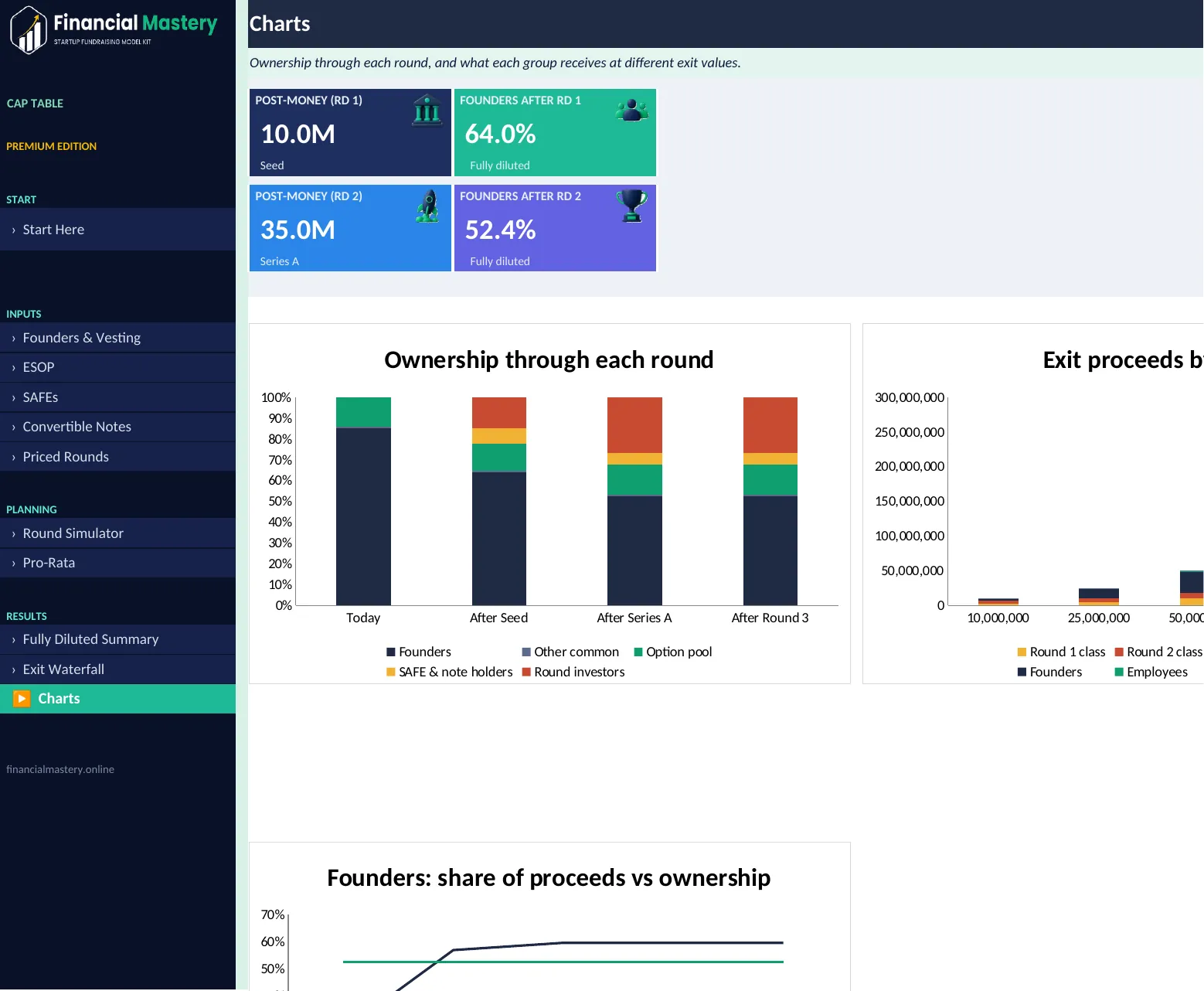Viewport: 1204px width, 991px height.
Task: Click the CAP TABLE heading link
Action: coord(35,104)
